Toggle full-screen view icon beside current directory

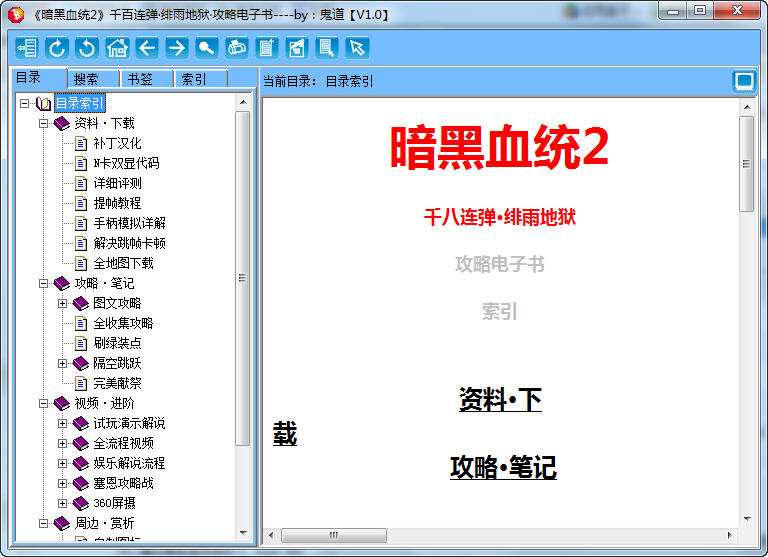pyautogui.click(x=744, y=81)
